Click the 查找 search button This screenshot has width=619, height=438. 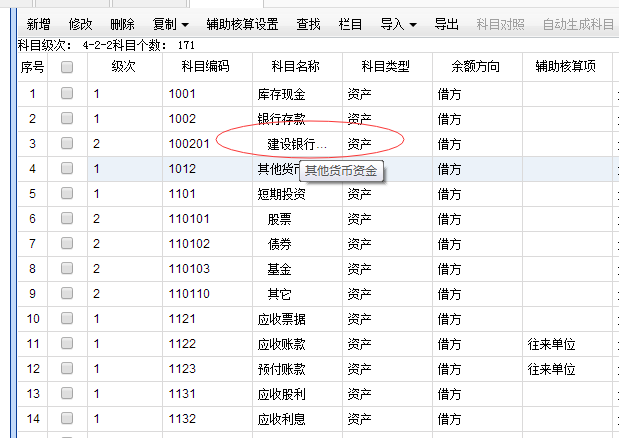(309, 23)
